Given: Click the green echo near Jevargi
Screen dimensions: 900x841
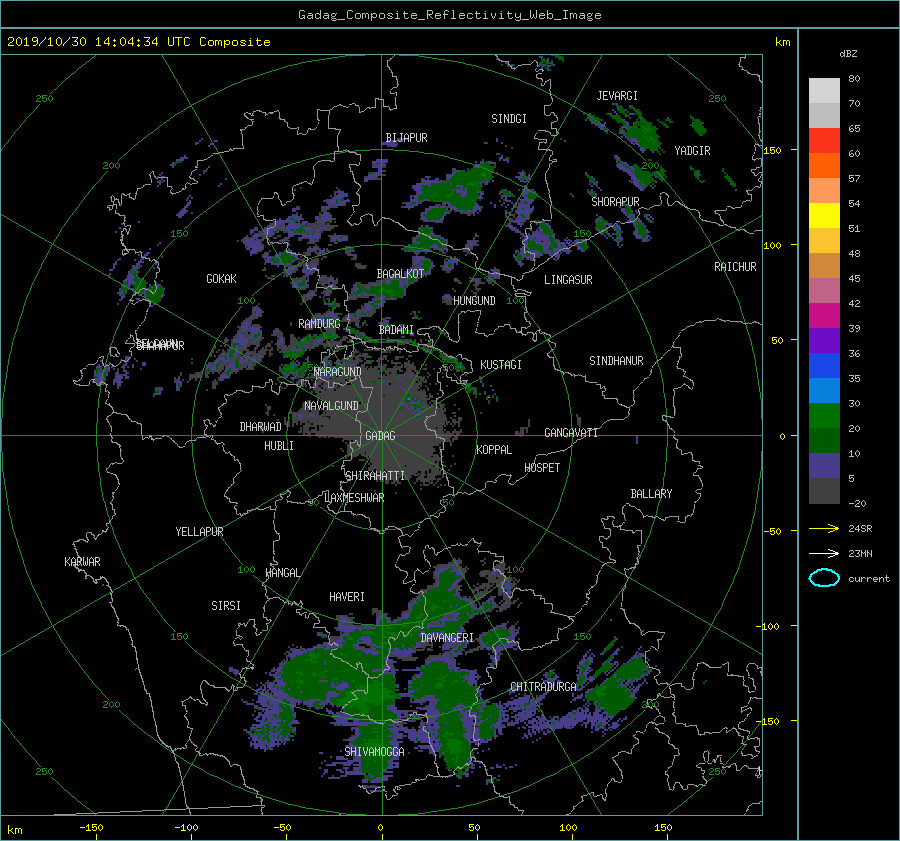Looking at the screenshot, I should (643, 133).
